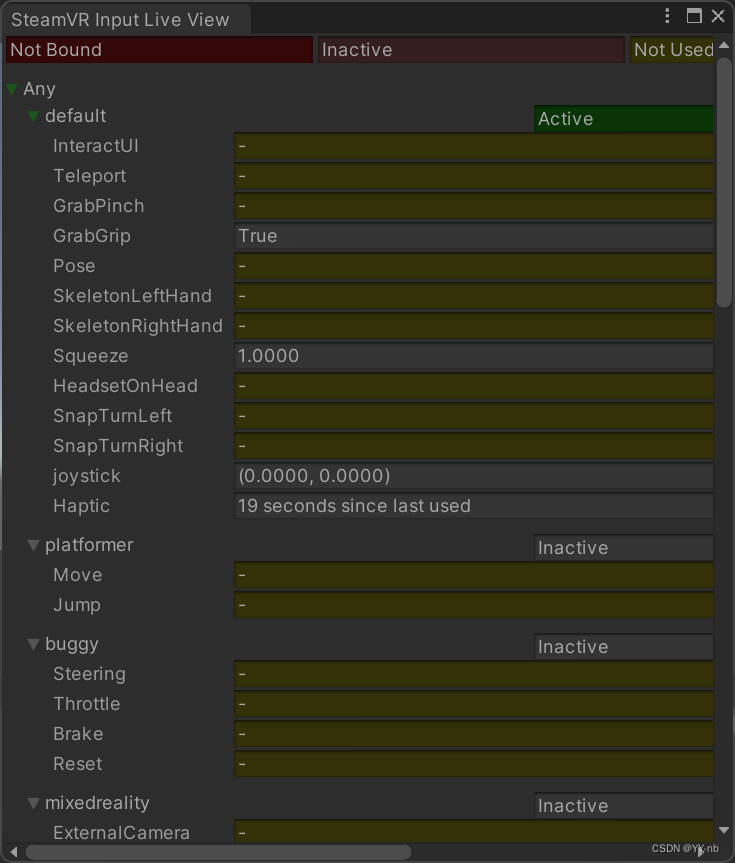735x863 pixels.
Task: Click the Teleport value field
Action: 473,176
